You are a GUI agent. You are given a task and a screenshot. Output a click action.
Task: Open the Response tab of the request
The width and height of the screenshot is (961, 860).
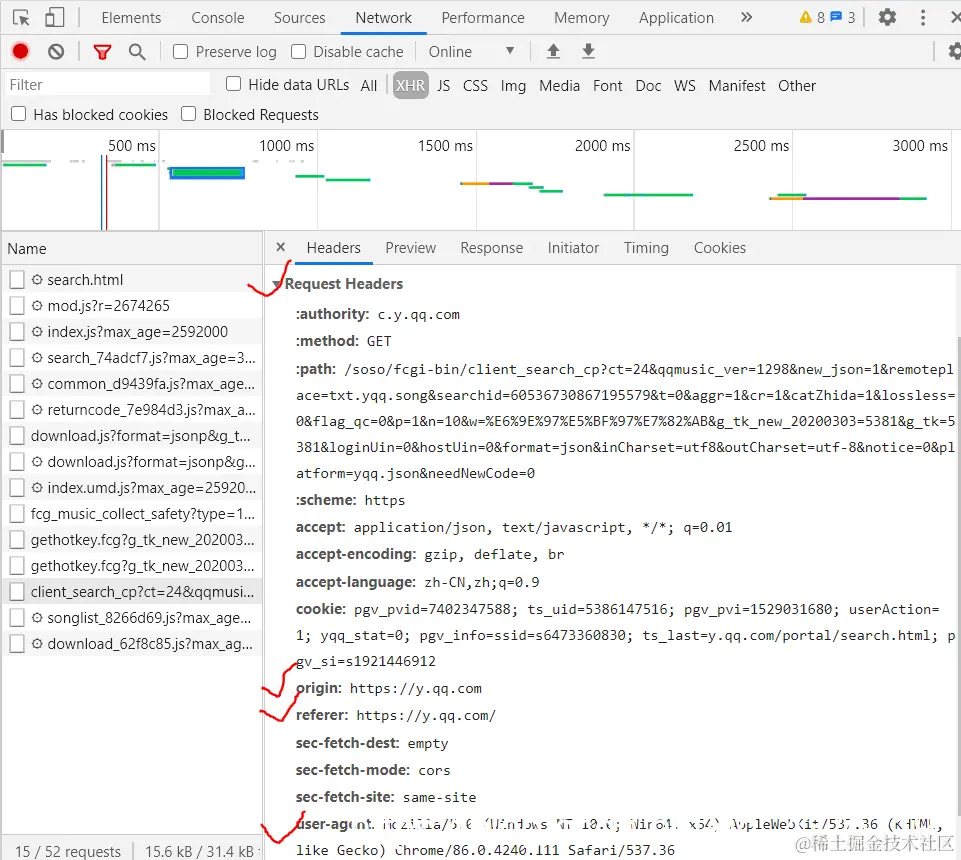492,248
